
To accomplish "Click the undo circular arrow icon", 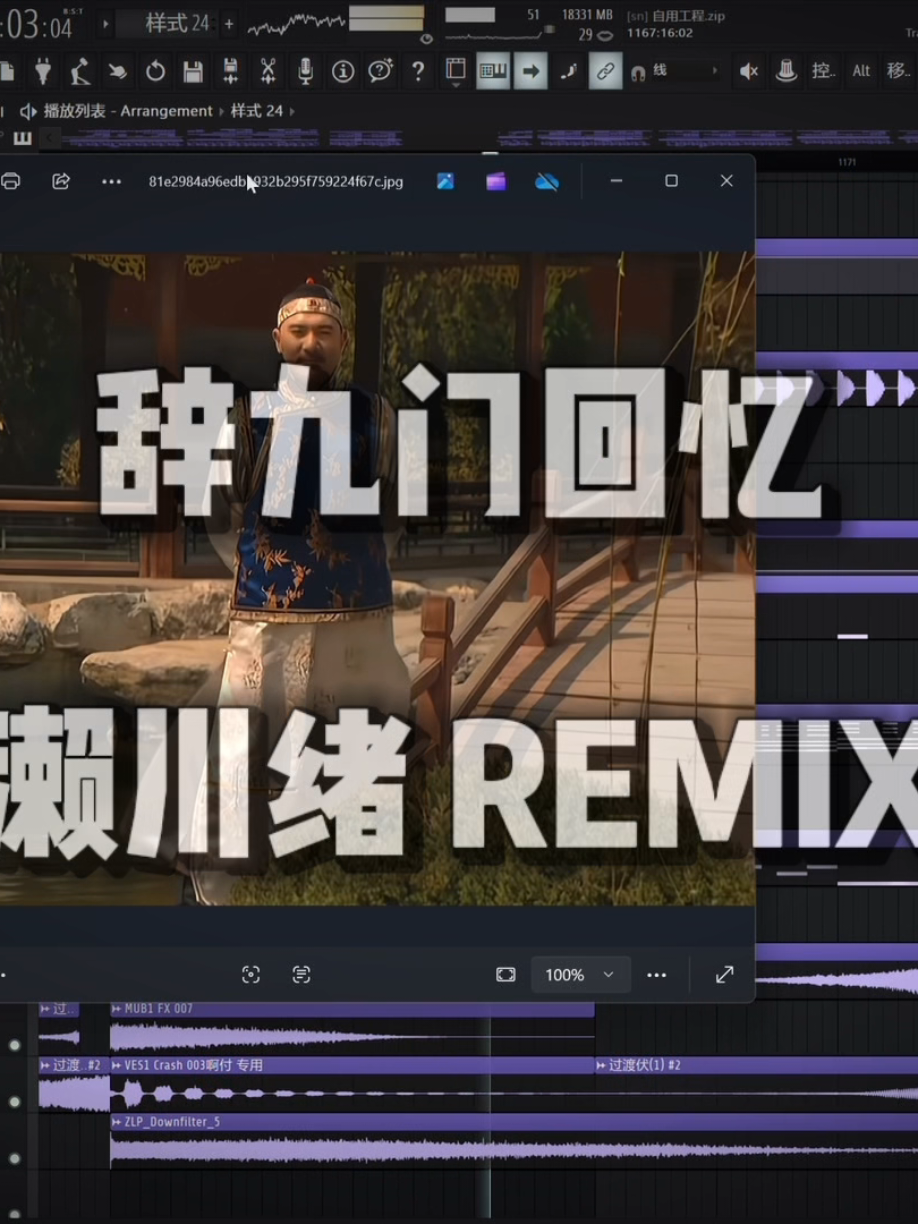I will click(x=155, y=71).
